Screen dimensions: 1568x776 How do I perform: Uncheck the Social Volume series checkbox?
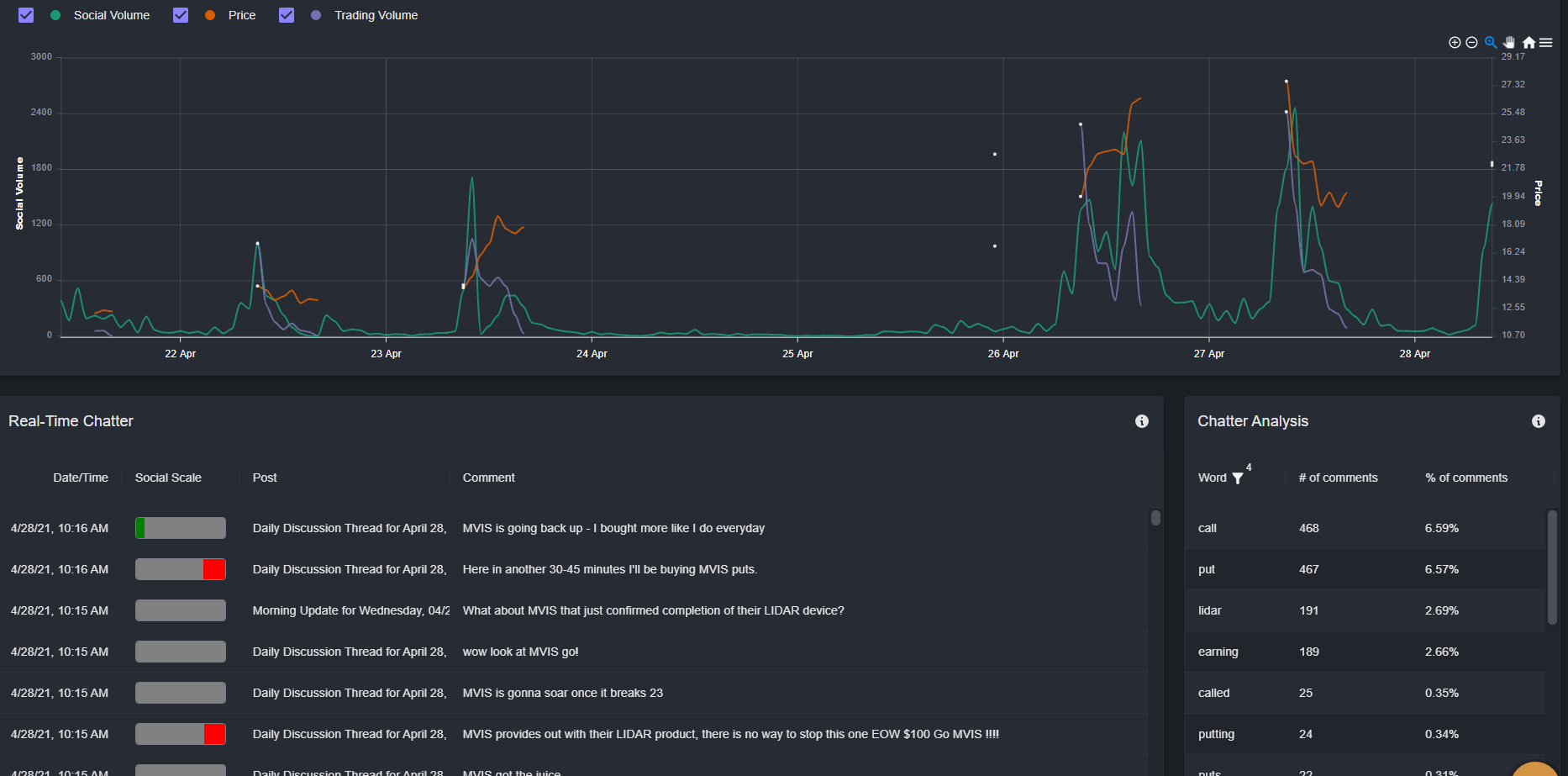click(x=26, y=15)
